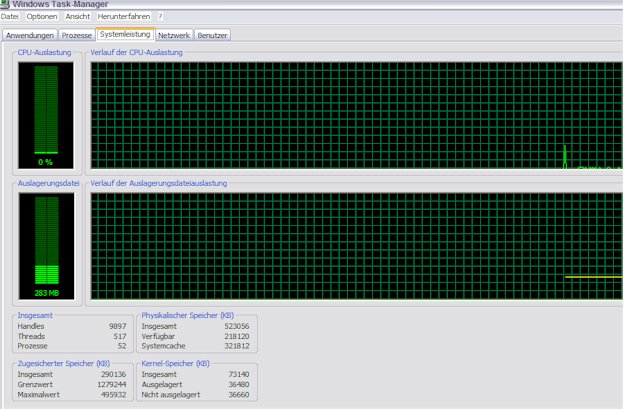Click kernel memory Insgesamt value 73140
The image size is (624, 410).
pyautogui.click(x=239, y=375)
